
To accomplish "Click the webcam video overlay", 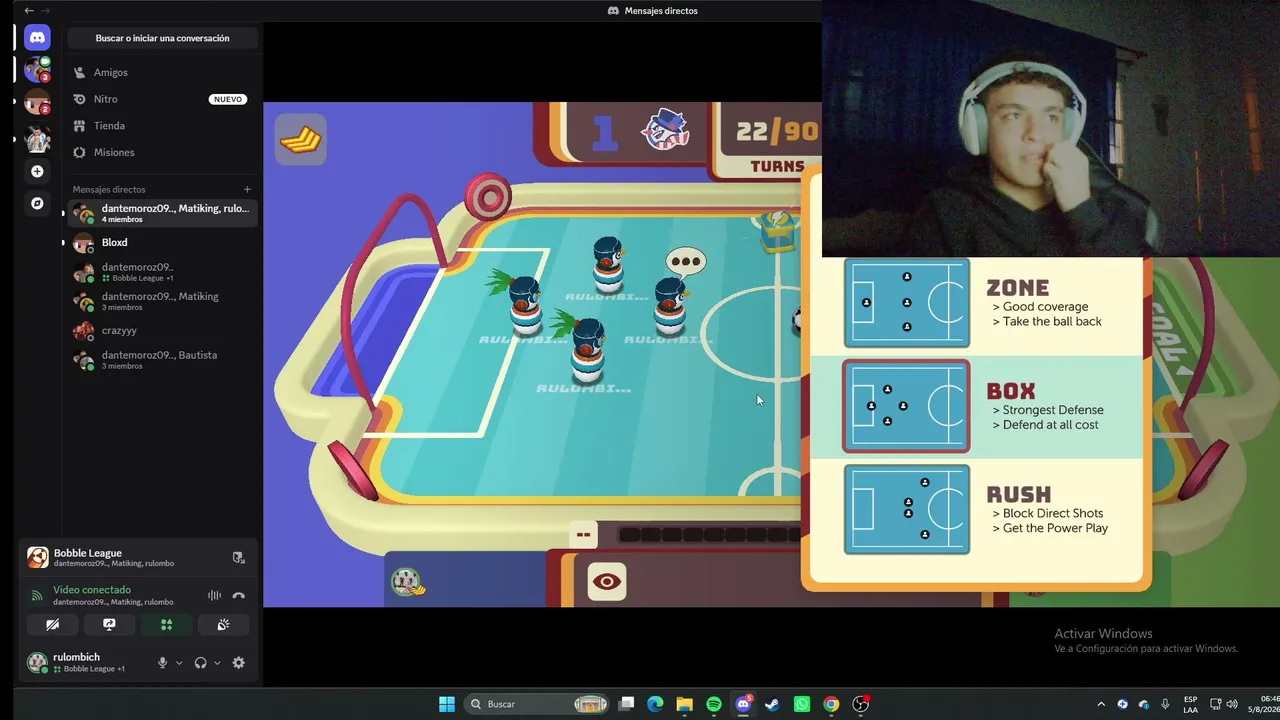I will (1051, 129).
